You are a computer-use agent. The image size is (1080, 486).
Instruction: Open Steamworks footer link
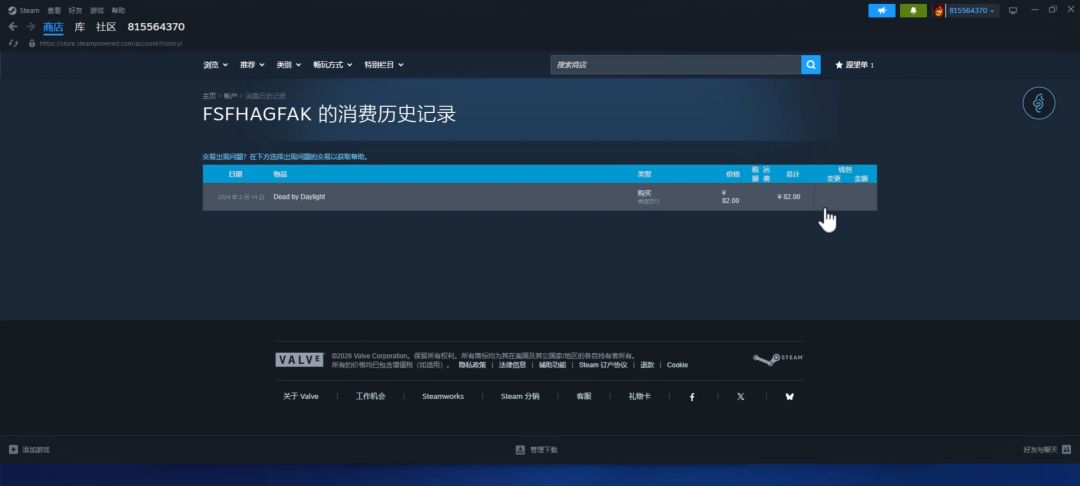[x=443, y=397]
